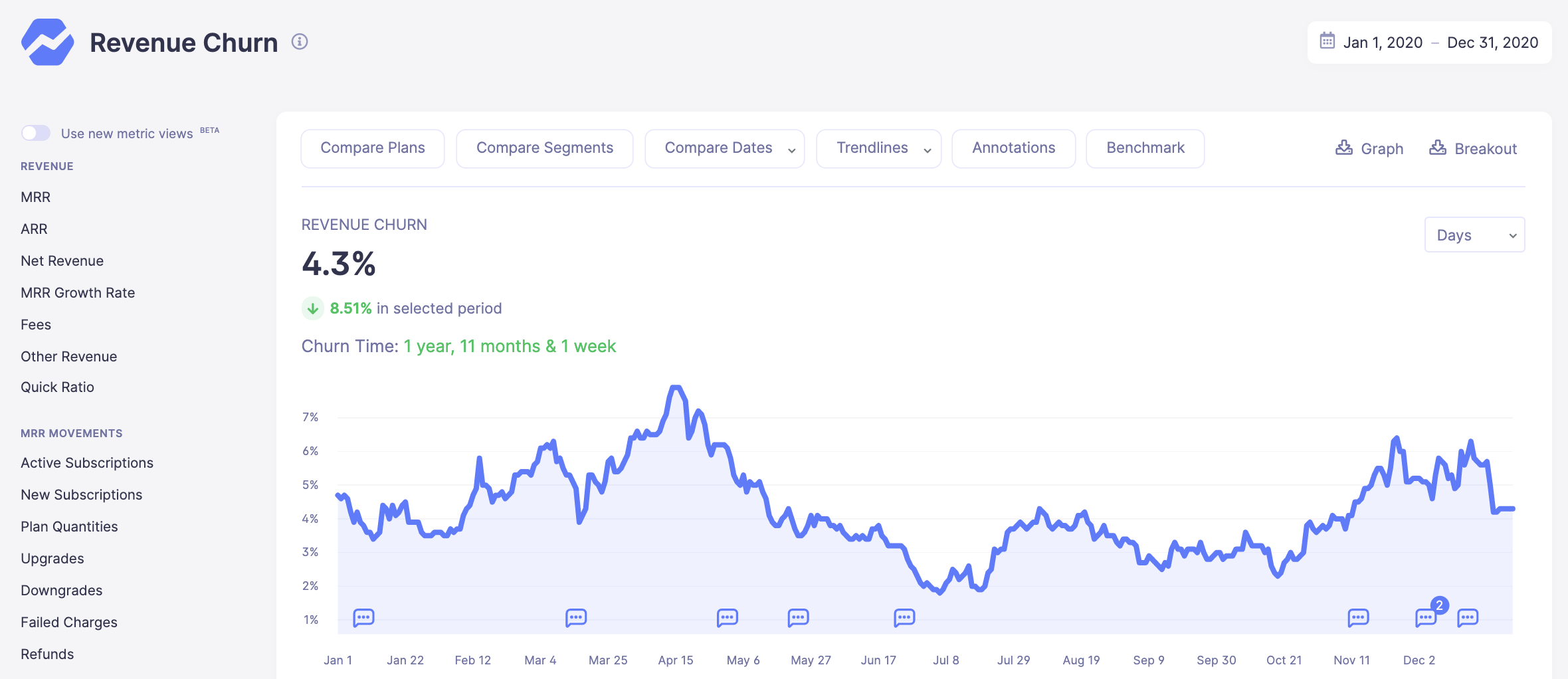Open MRR Growth Rate in sidebar
This screenshot has width=1568, height=679.
click(78, 292)
